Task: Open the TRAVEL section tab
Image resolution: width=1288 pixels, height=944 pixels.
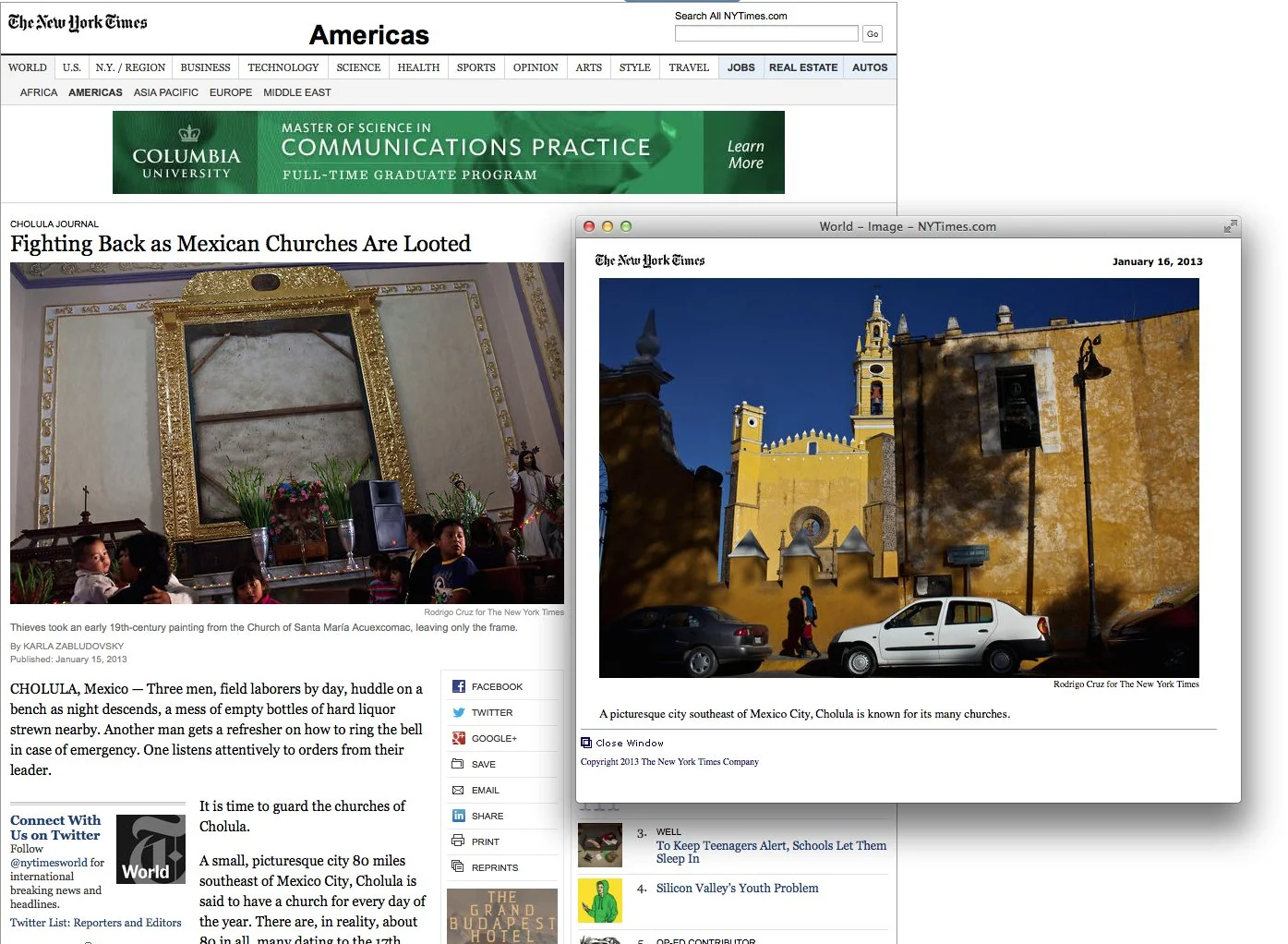Action: 688,67
